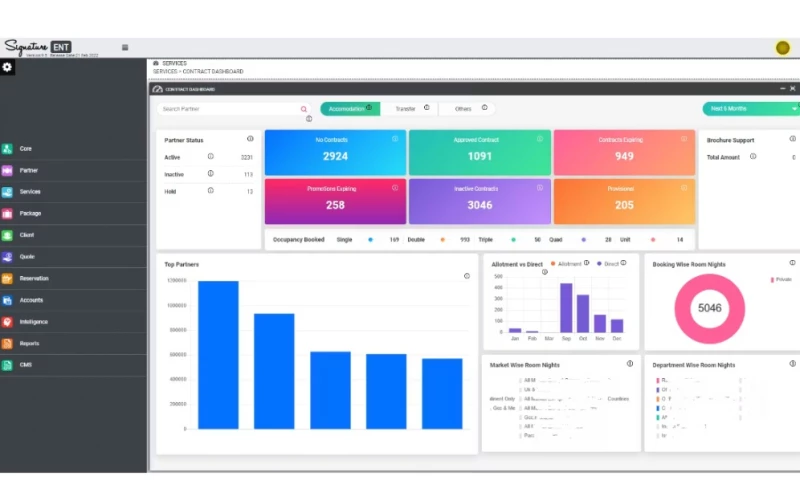Open the Services module in sidebar
This screenshot has width=800, height=480.
[x=73, y=192]
